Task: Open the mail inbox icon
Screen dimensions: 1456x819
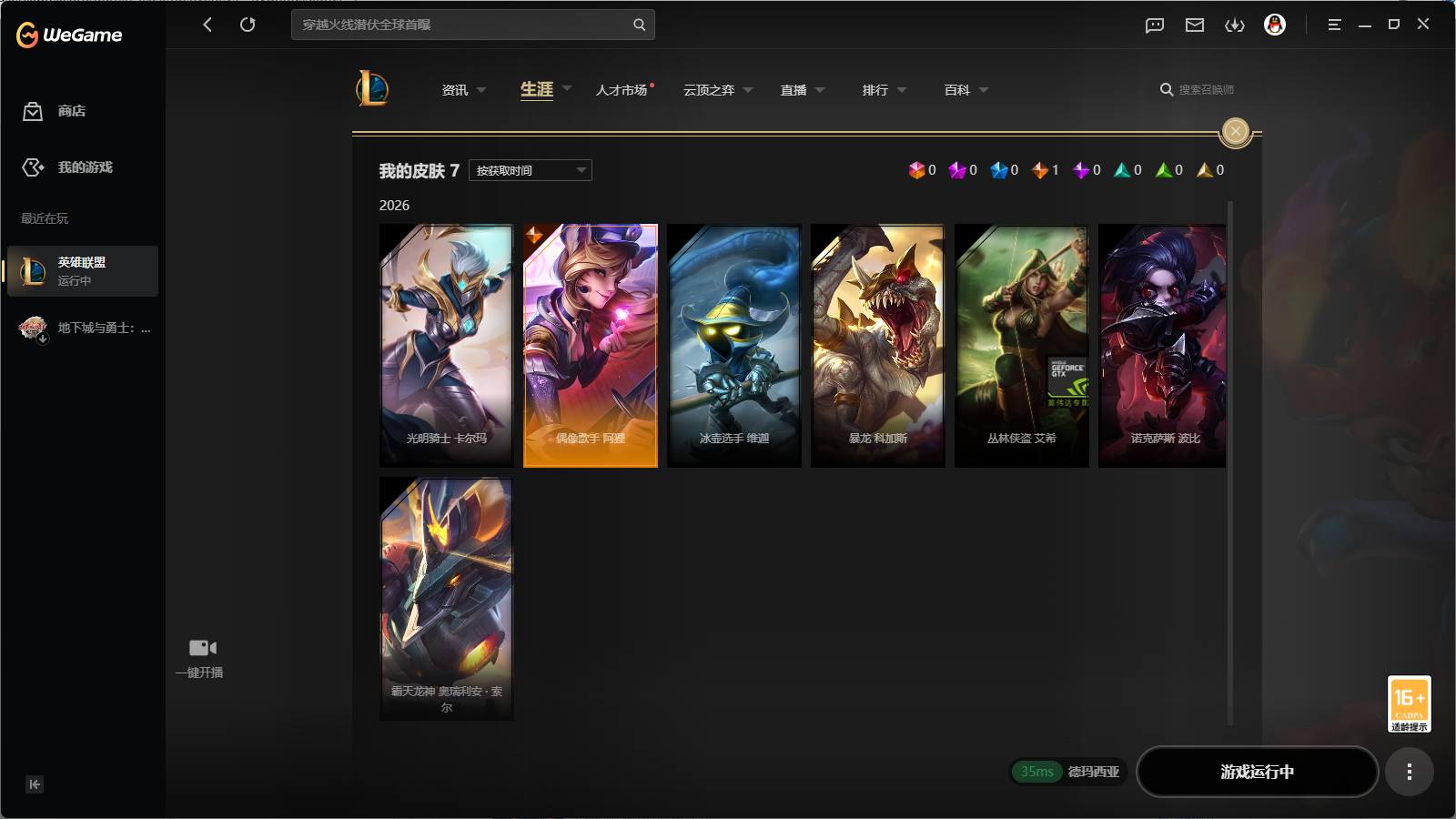Action: [x=1195, y=25]
